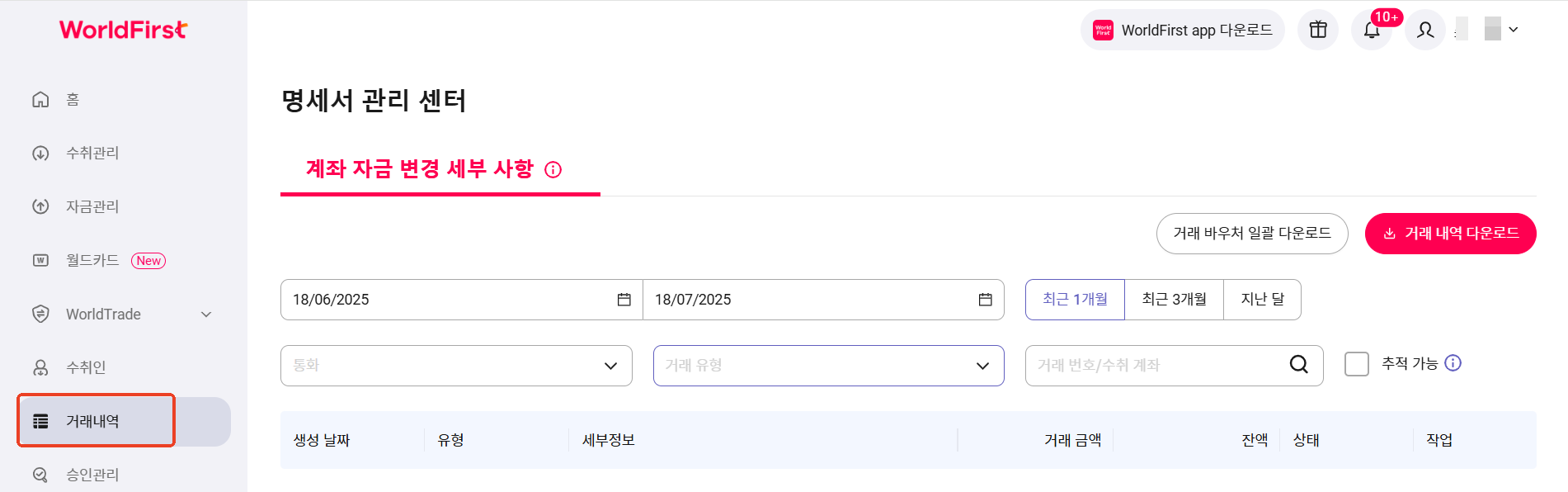Screen dimensions: 1568x492
Task: Click the 거래 내역 다운로드 button
Action: [1450, 234]
